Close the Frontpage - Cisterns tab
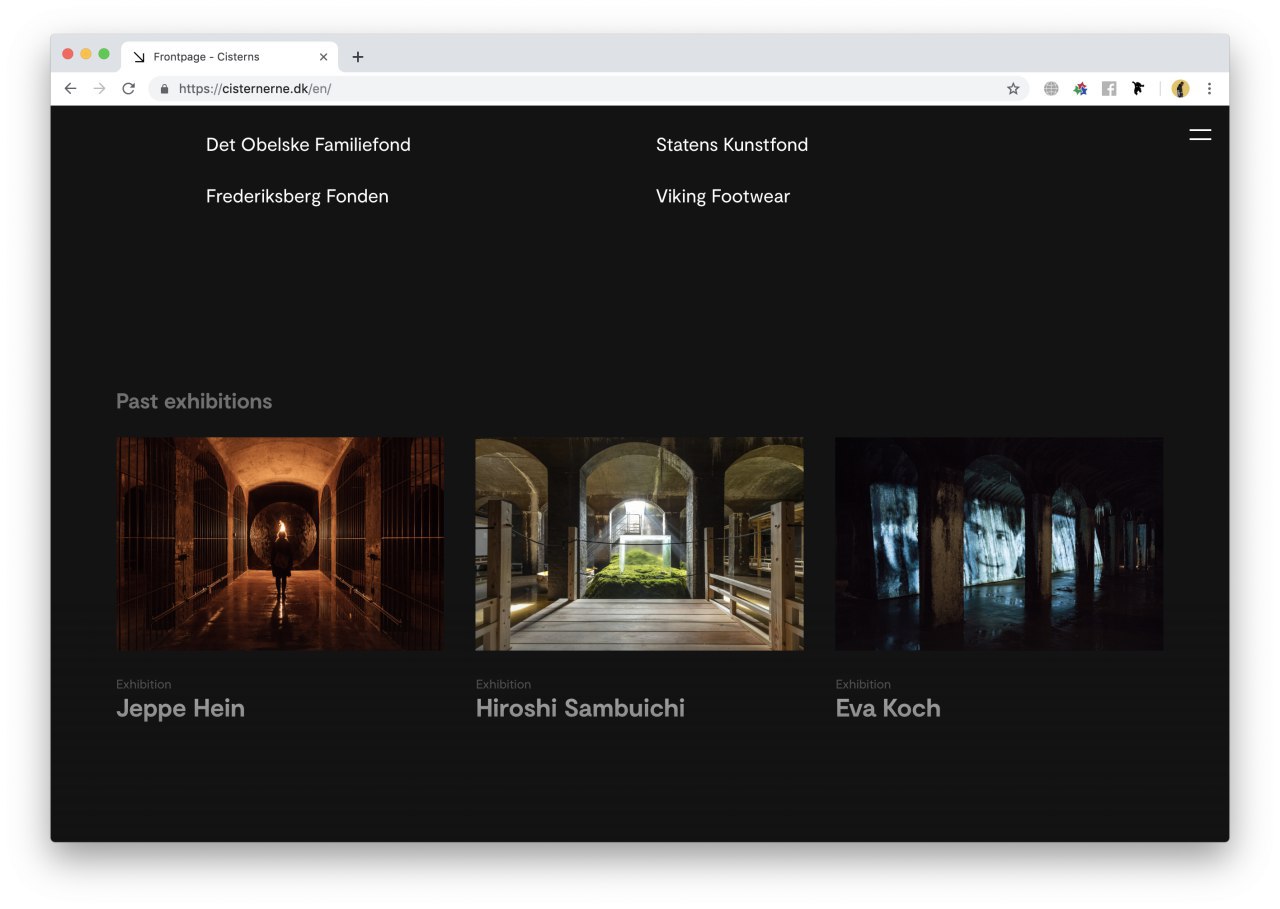 (323, 57)
